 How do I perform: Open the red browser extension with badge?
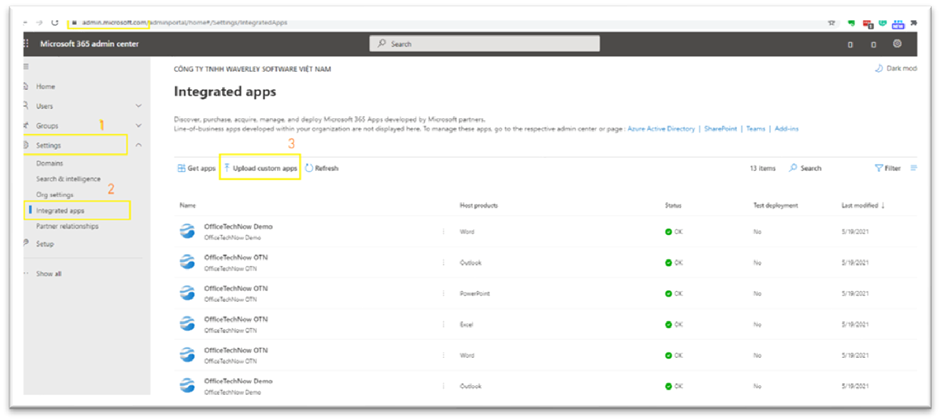(x=867, y=23)
